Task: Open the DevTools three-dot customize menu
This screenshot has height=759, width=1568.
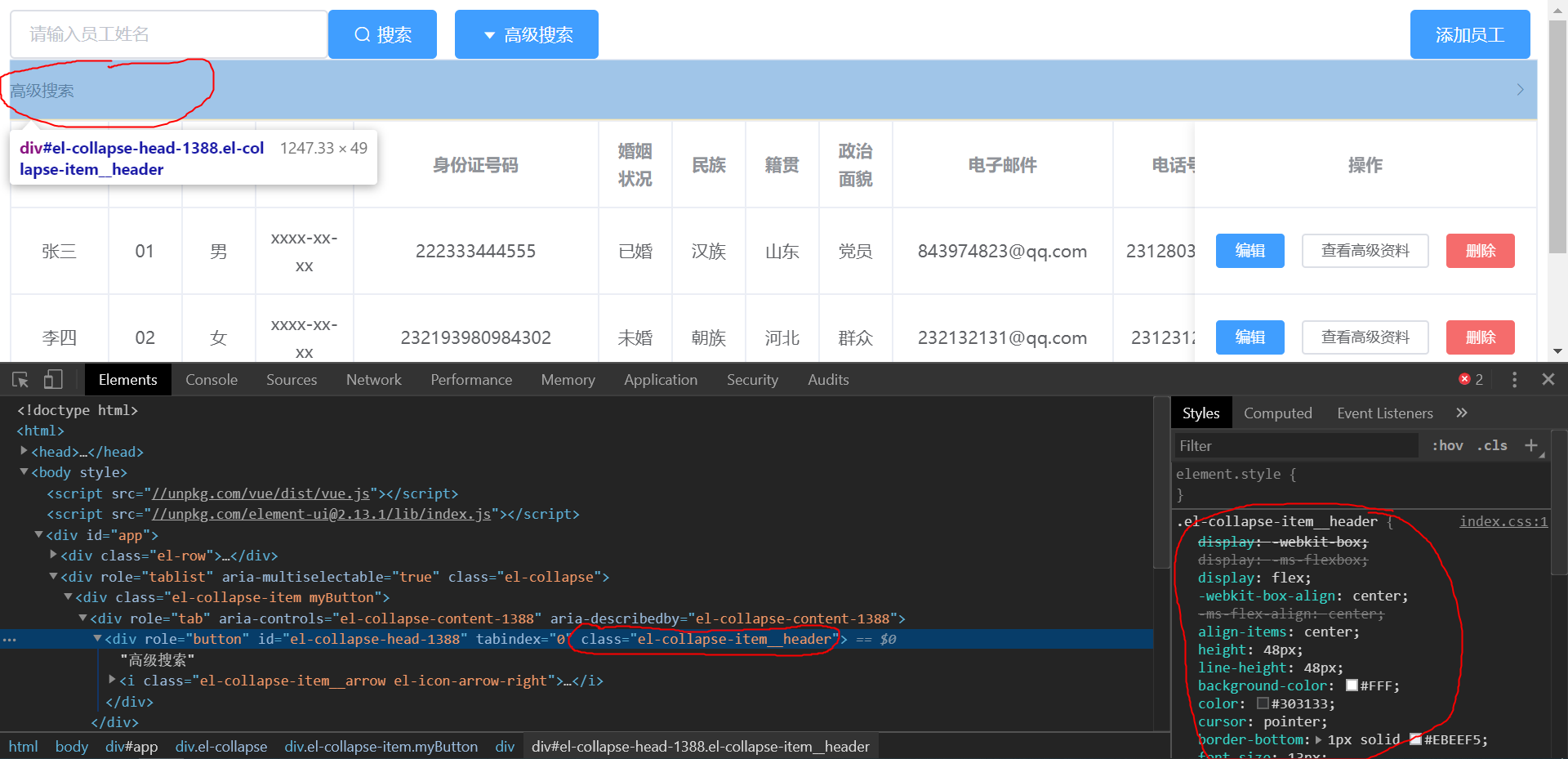Action: [1514, 379]
